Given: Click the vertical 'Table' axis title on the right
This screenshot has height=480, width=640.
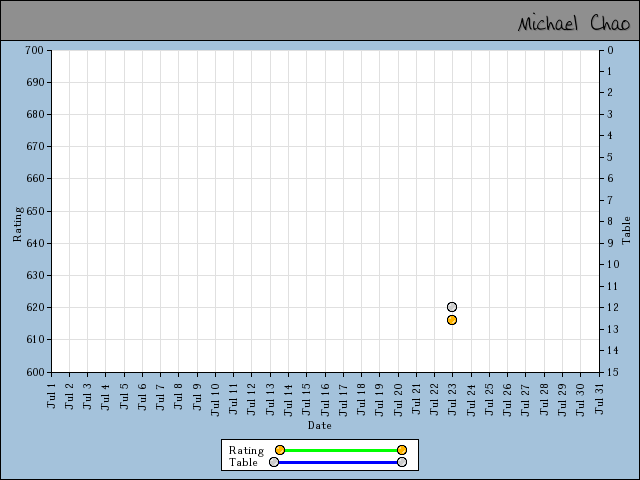Looking at the screenshot, I should coord(626,231).
